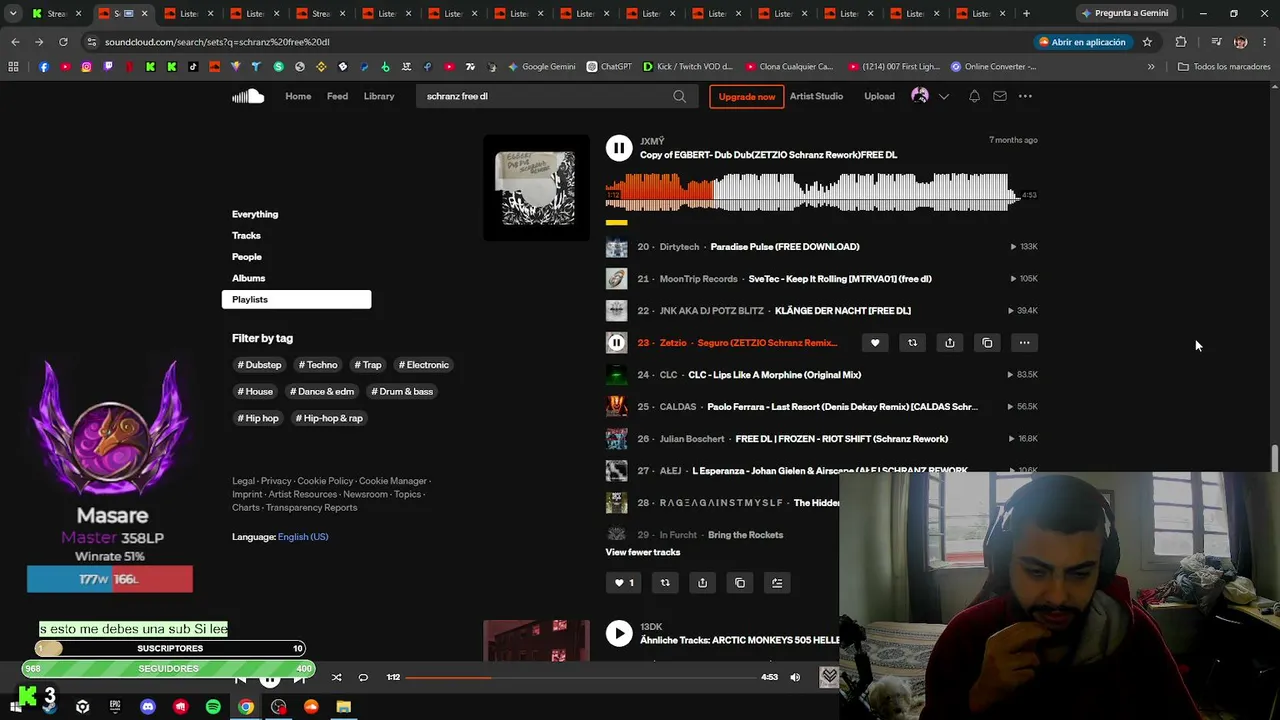Collapse list with View fewer tracks

tap(643, 552)
